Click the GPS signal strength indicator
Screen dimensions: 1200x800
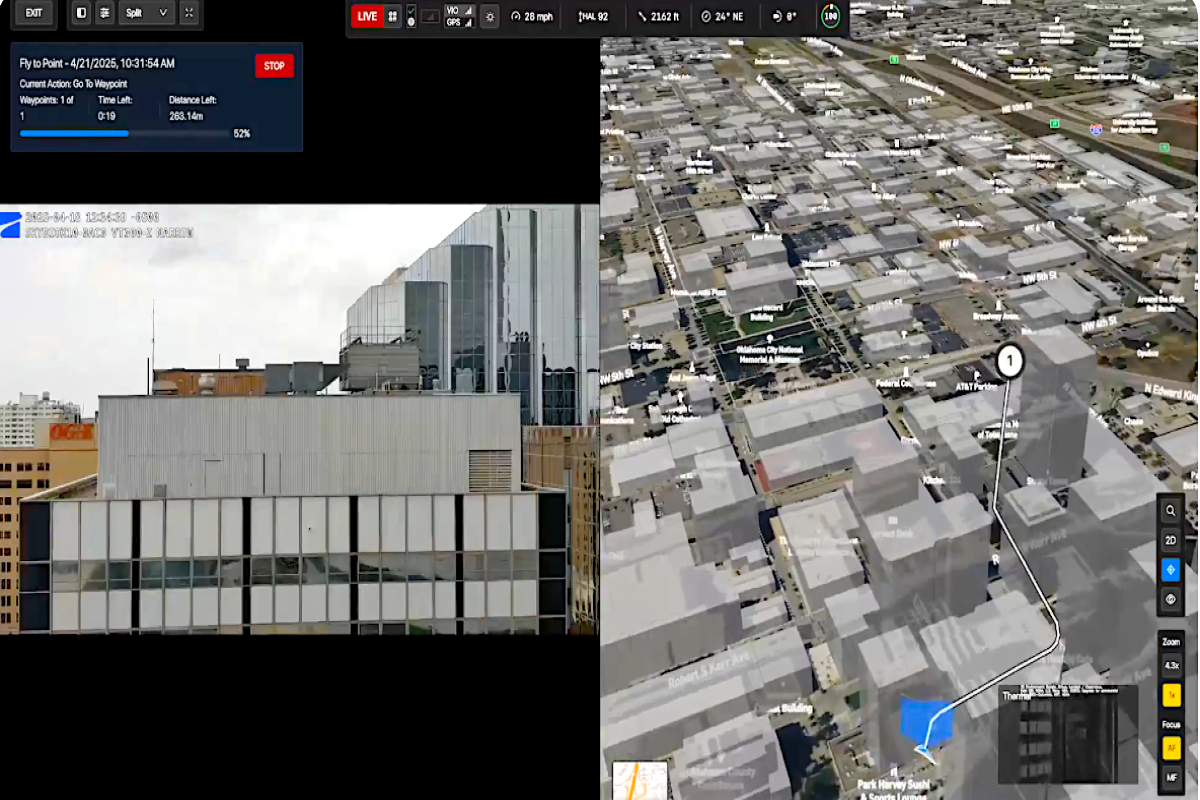457,20
